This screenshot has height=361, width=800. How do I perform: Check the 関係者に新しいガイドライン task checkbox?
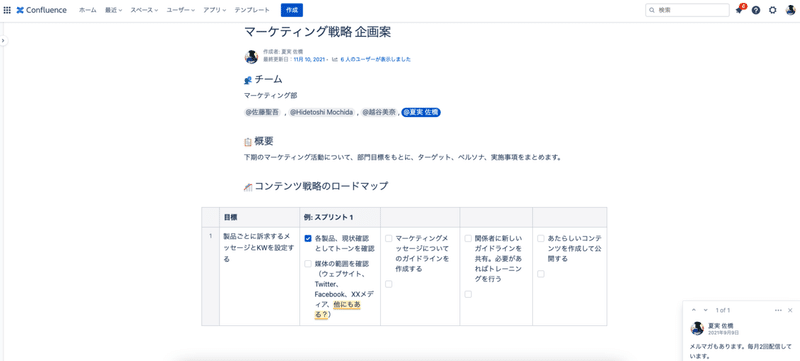coord(468,238)
